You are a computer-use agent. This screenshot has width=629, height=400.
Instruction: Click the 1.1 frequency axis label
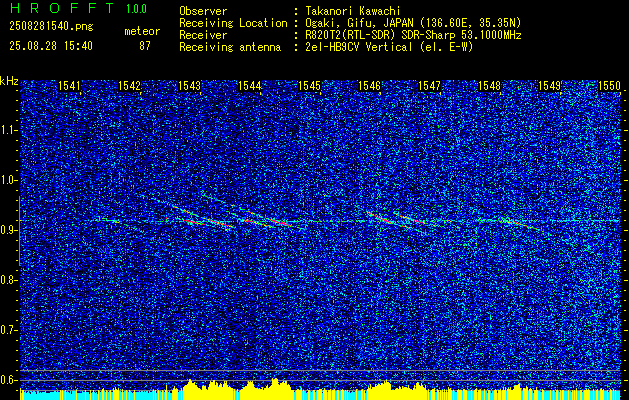8,130
